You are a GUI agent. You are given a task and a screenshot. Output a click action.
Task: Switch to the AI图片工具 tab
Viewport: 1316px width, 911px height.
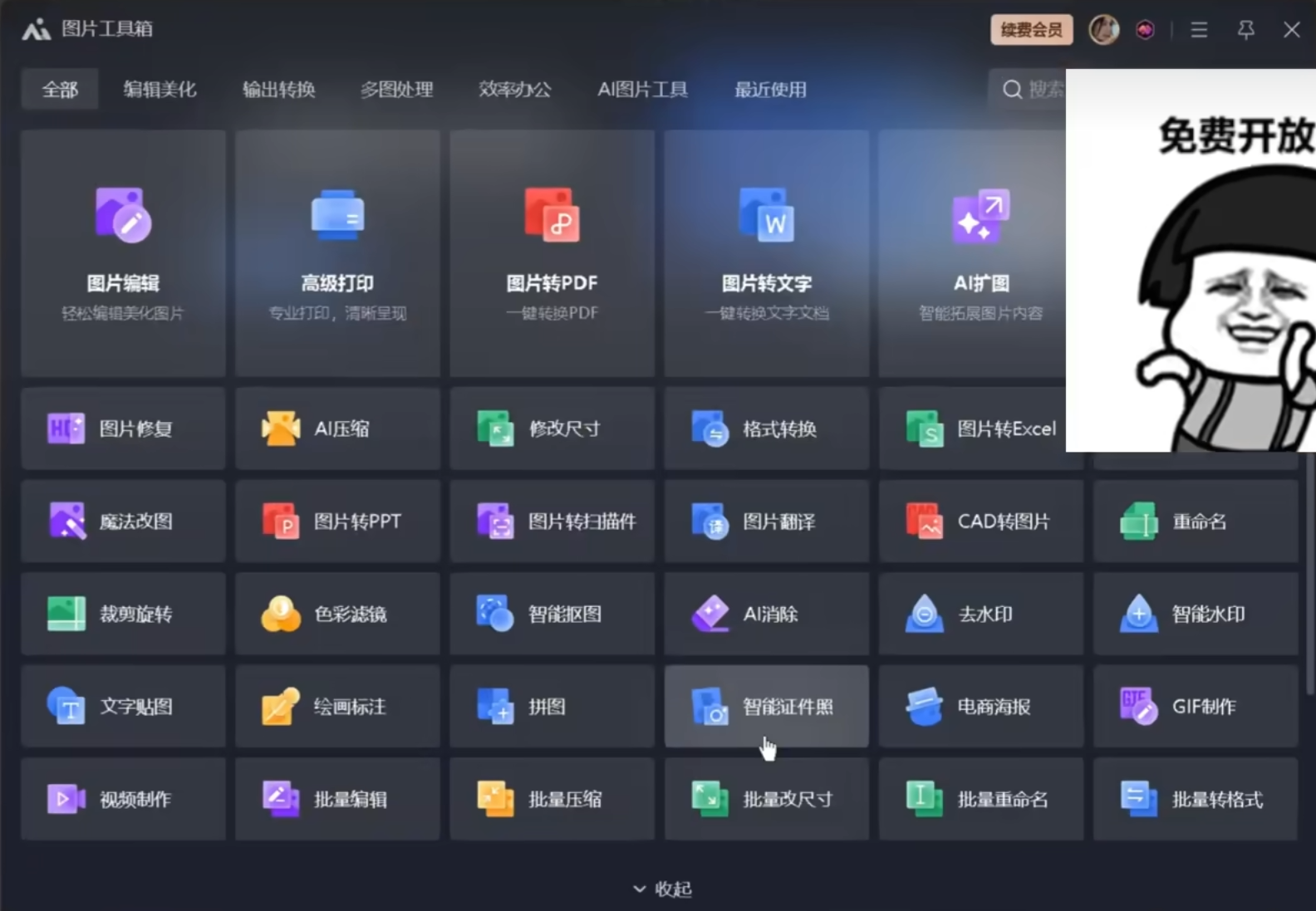pyautogui.click(x=642, y=90)
